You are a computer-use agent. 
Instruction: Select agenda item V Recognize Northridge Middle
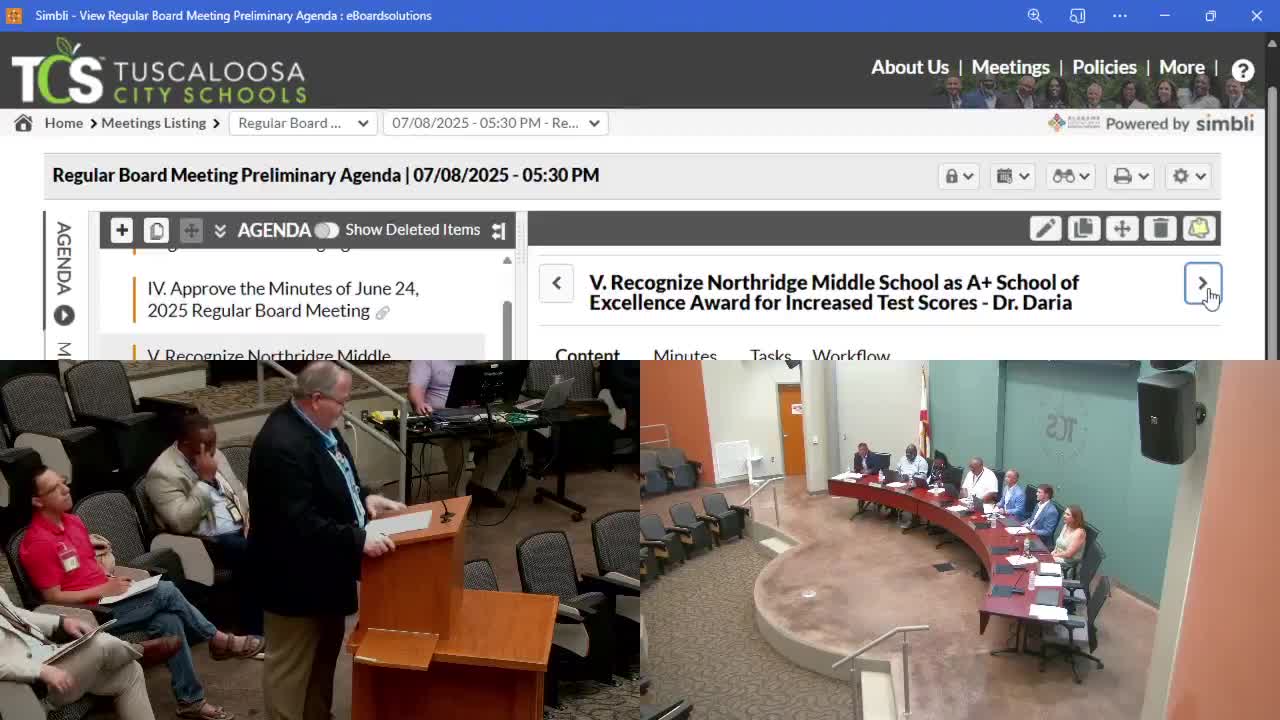coord(269,353)
